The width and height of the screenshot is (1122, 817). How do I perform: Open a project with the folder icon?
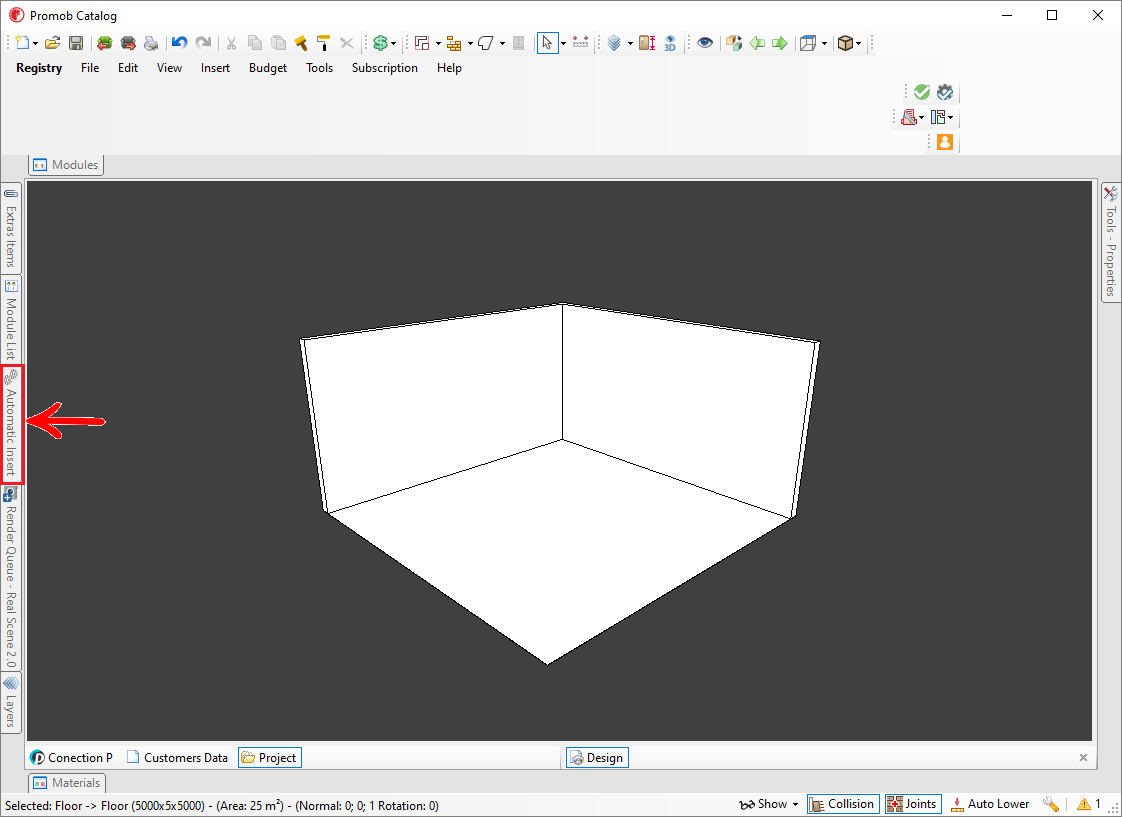point(52,43)
